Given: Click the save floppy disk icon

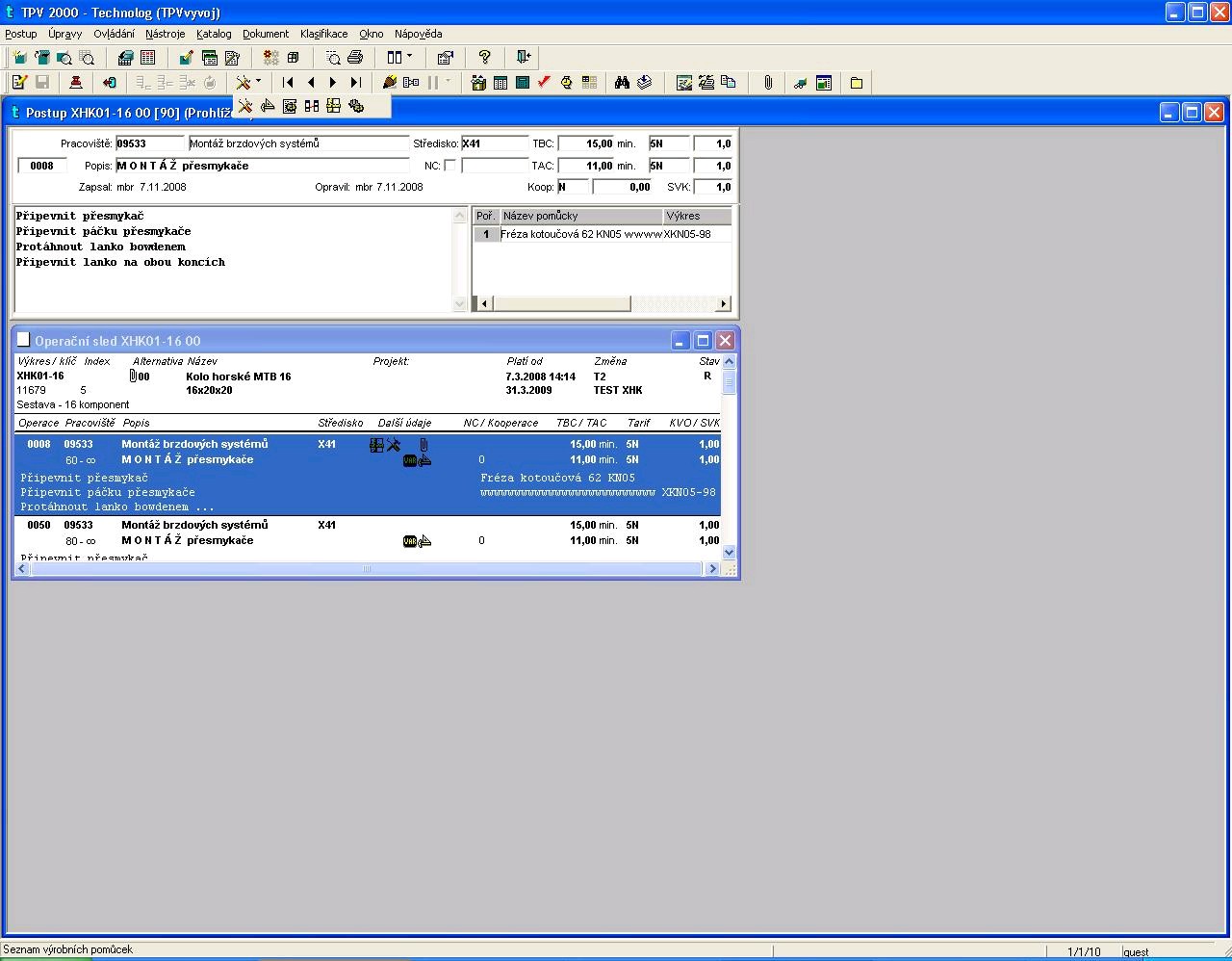Looking at the screenshot, I should tap(41, 83).
